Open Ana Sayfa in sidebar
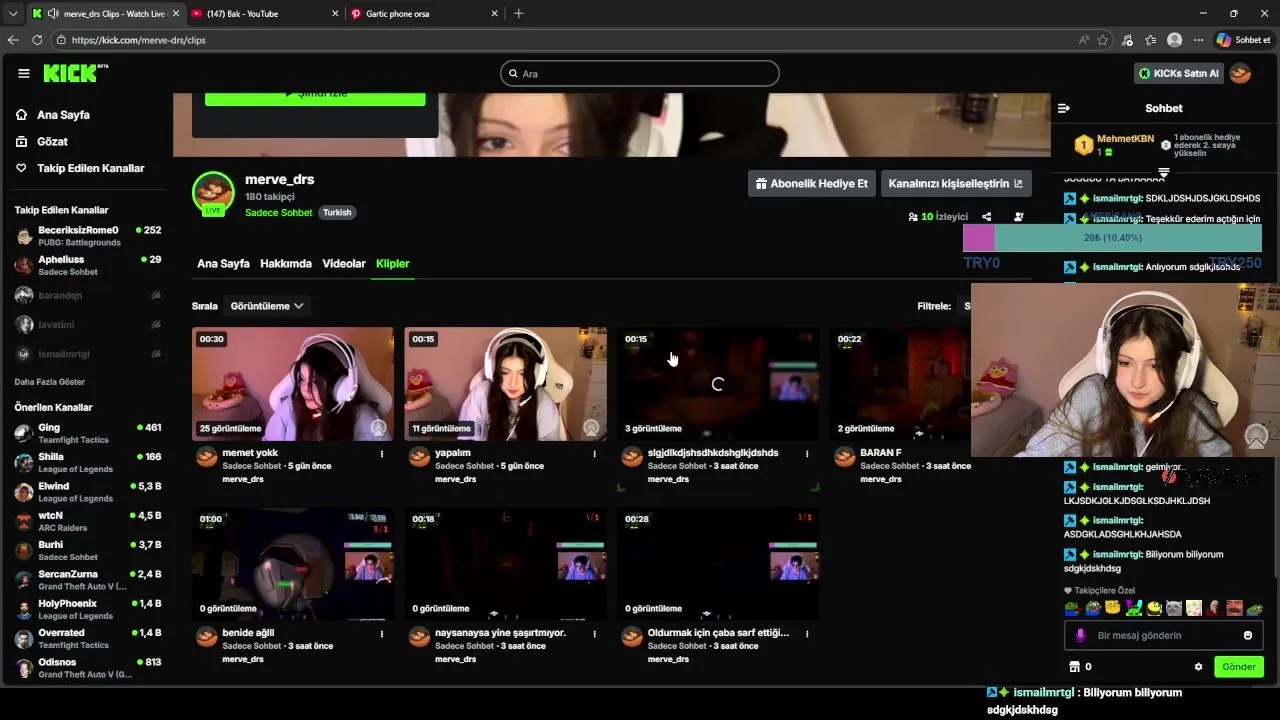The width and height of the screenshot is (1280, 720). click(x=53, y=115)
